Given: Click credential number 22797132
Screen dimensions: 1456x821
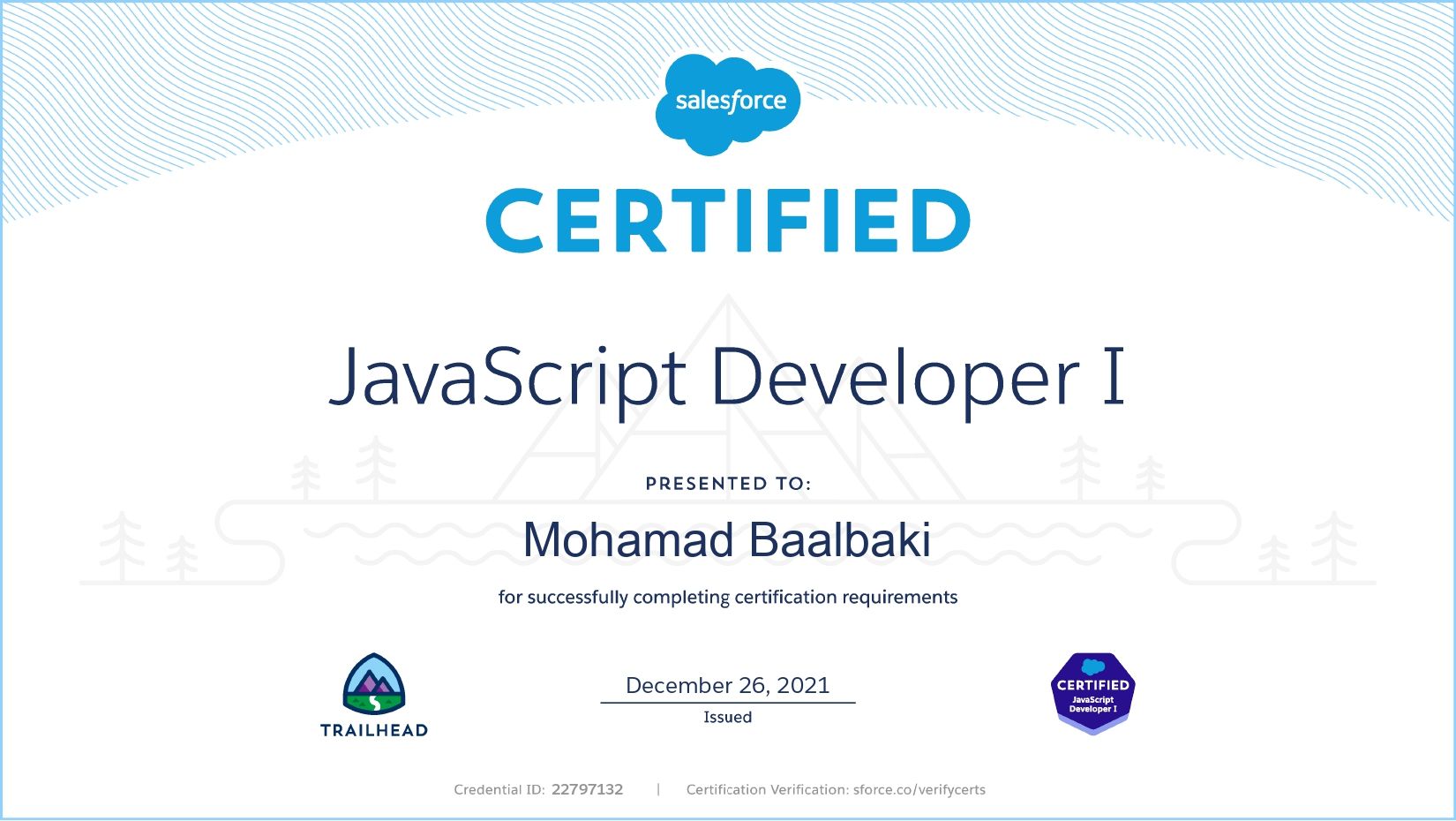Looking at the screenshot, I should tap(588, 789).
